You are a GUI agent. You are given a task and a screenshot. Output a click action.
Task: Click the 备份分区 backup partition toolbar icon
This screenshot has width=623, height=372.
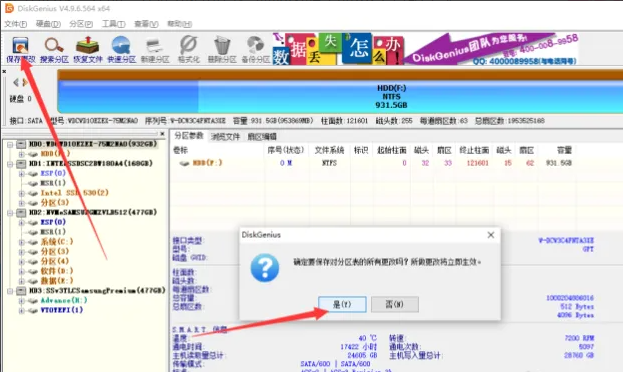tap(255, 50)
